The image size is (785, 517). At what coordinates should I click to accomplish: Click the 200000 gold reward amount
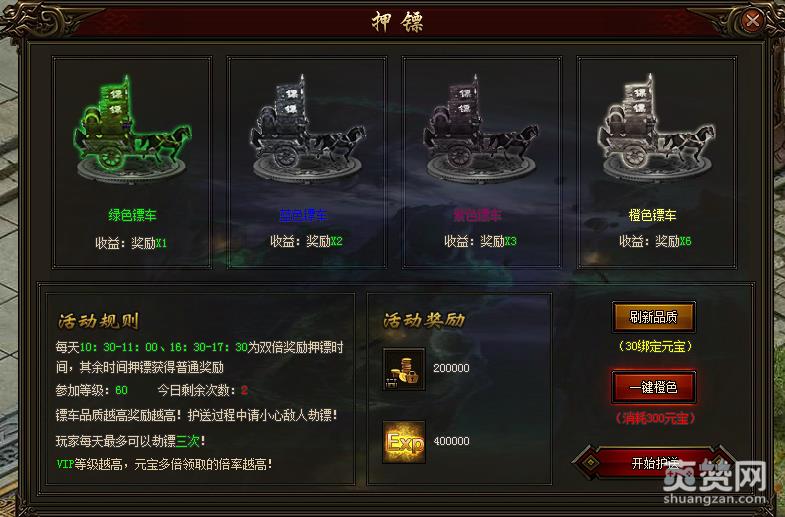pos(451,368)
